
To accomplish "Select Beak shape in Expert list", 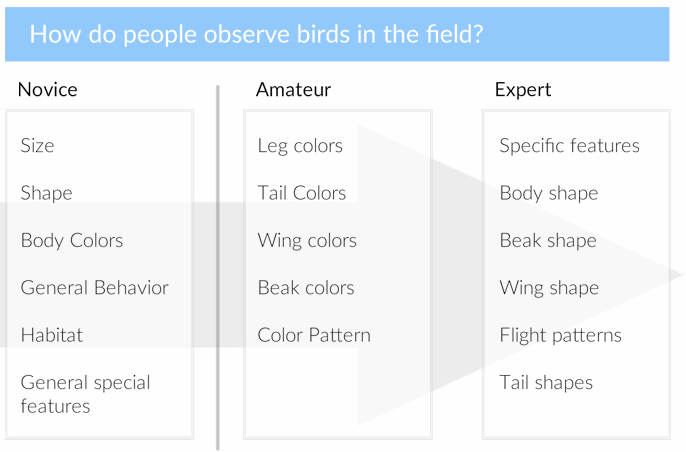I will click(x=548, y=241).
